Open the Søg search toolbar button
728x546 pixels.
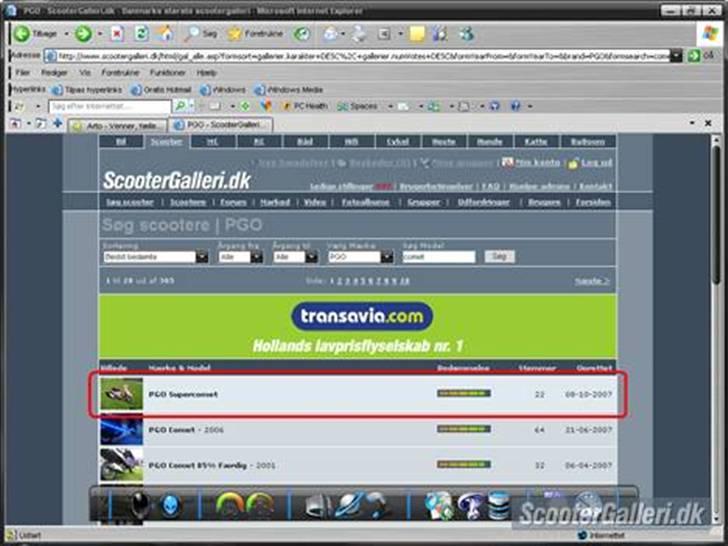click(x=201, y=34)
